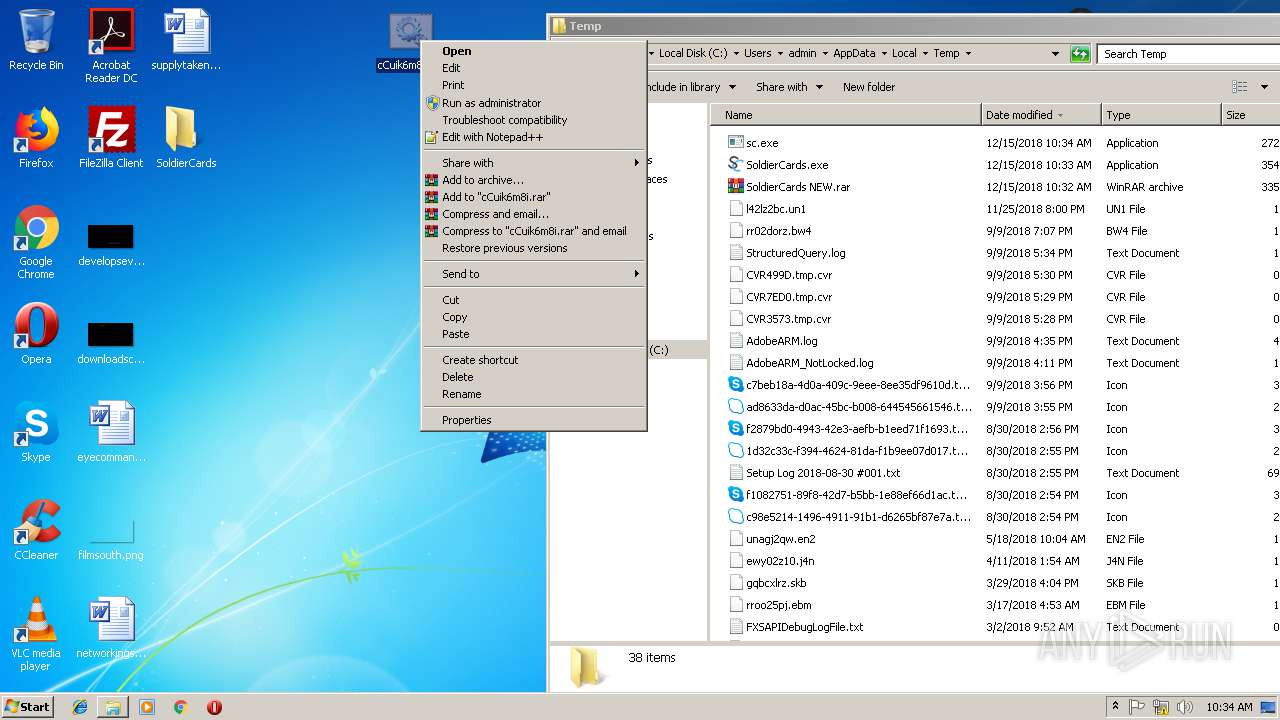This screenshot has height=720, width=1280.
Task: Select the SoldierCards folder on the desktop
Action: 186,139
